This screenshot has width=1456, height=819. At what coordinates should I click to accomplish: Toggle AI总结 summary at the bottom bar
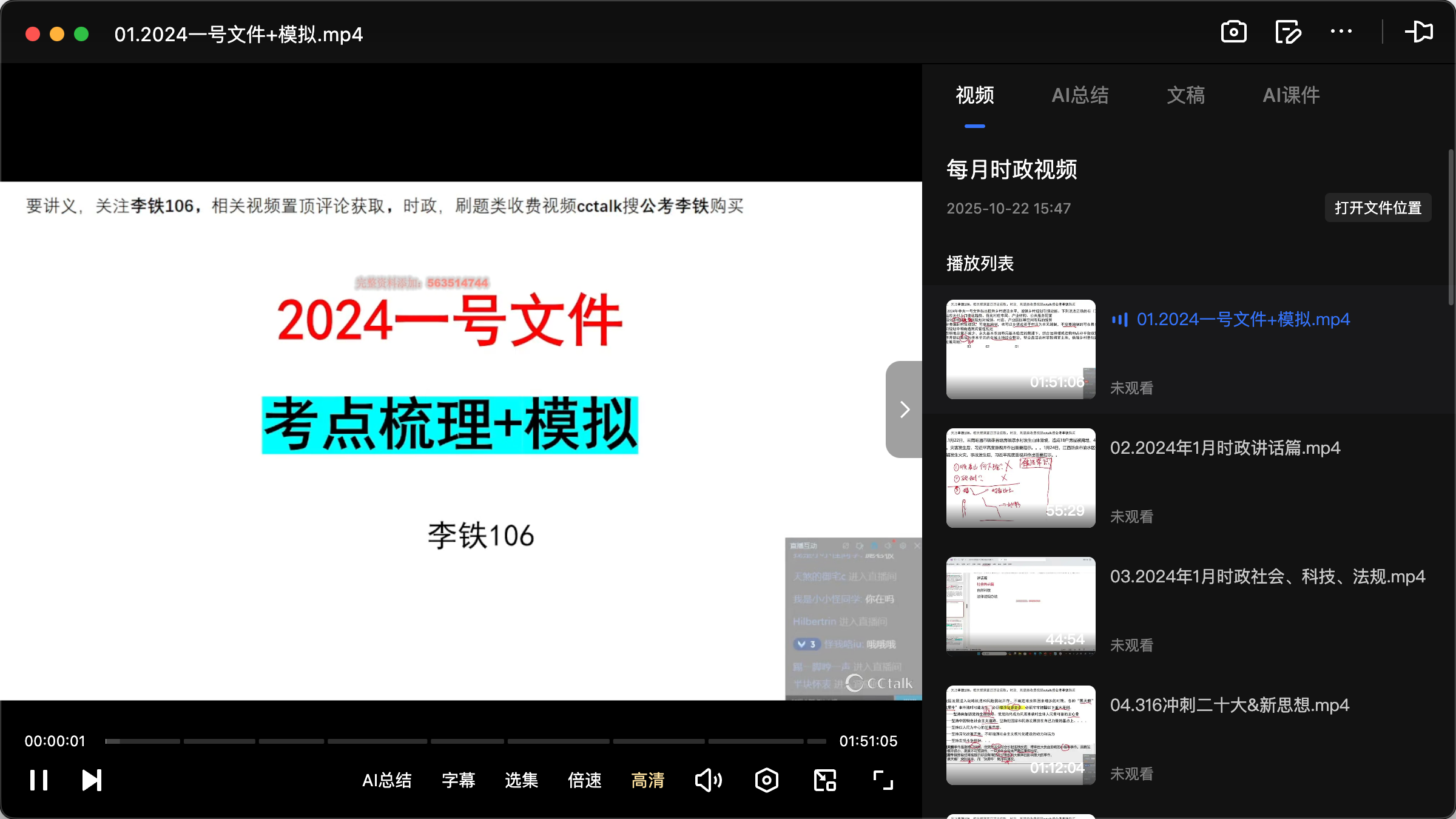[387, 780]
